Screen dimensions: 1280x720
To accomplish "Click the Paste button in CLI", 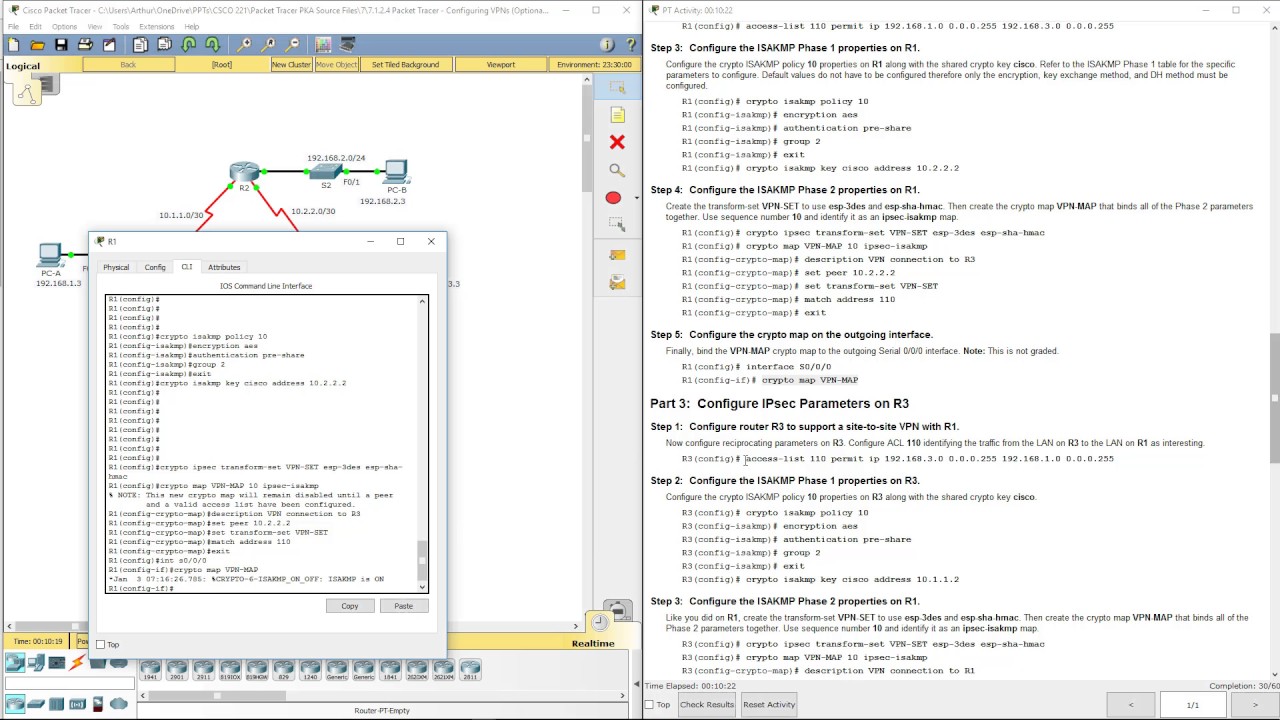I will tap(404, 606).
